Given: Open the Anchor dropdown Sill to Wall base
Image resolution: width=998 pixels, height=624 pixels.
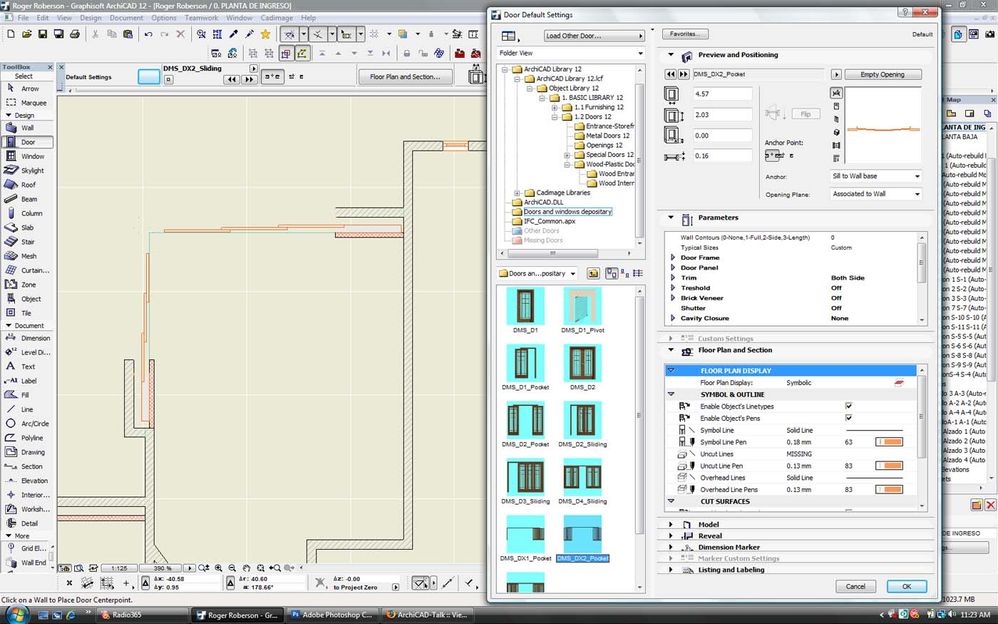Looking at the screenshot, I should pyautogui.click(x=877, y=176).
